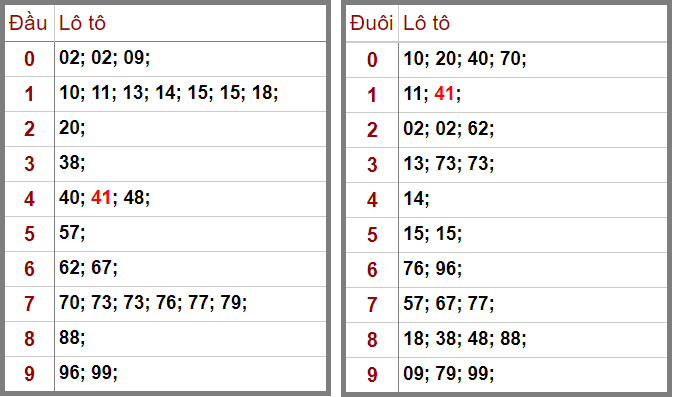Click Đuôi row 2 containing 02; 02; 62
674x397 pixels.
click(x=506, y=130)
